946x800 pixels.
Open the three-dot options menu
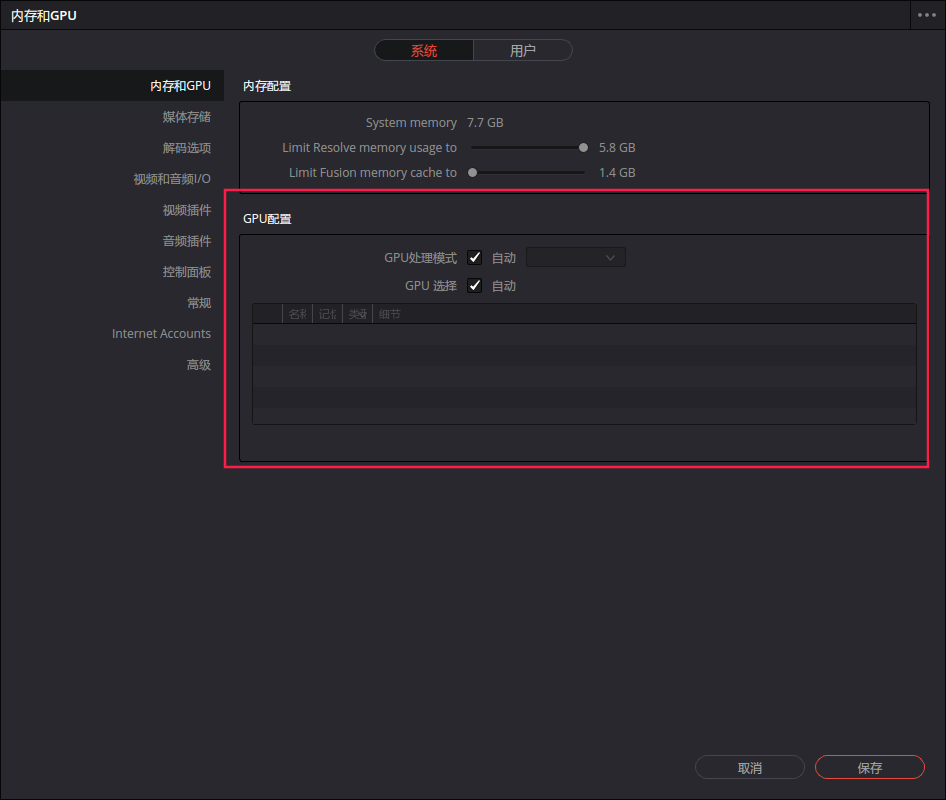[x=928, y=16]
